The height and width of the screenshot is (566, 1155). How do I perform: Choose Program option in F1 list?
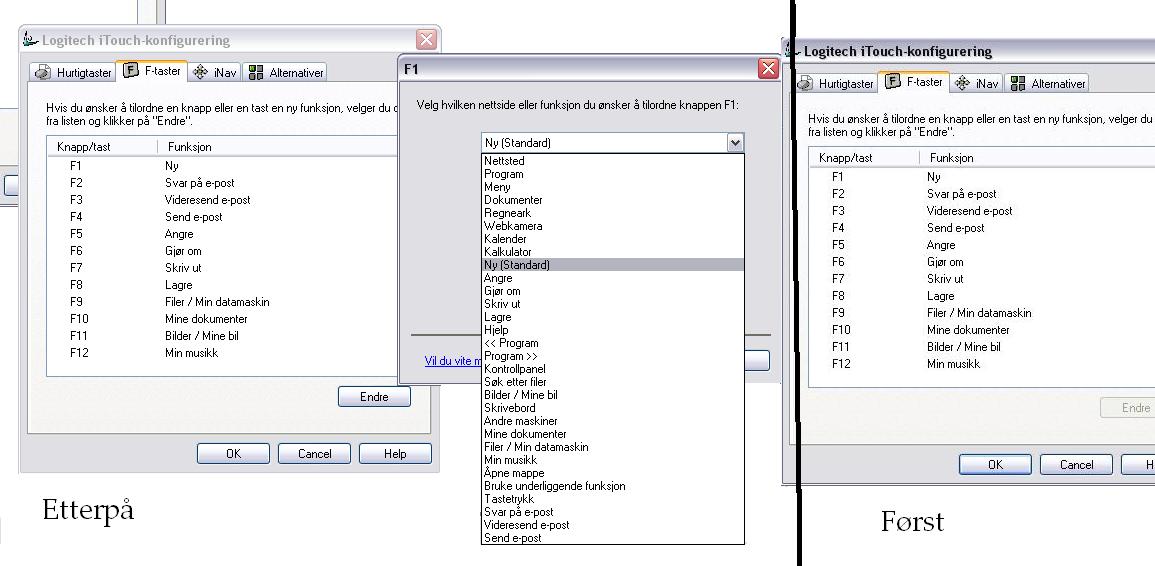point(612,174)
